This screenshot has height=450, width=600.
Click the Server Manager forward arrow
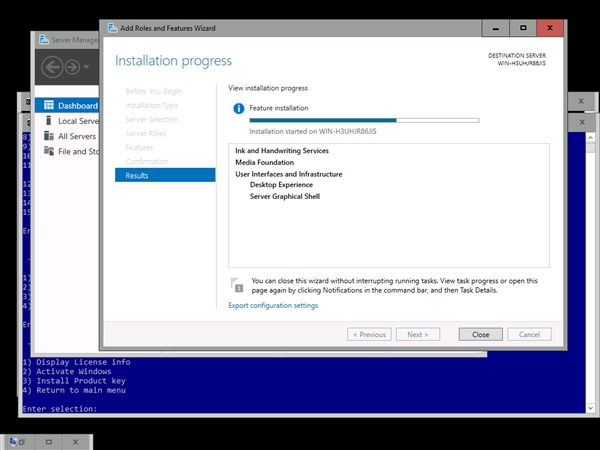point(73,68)
